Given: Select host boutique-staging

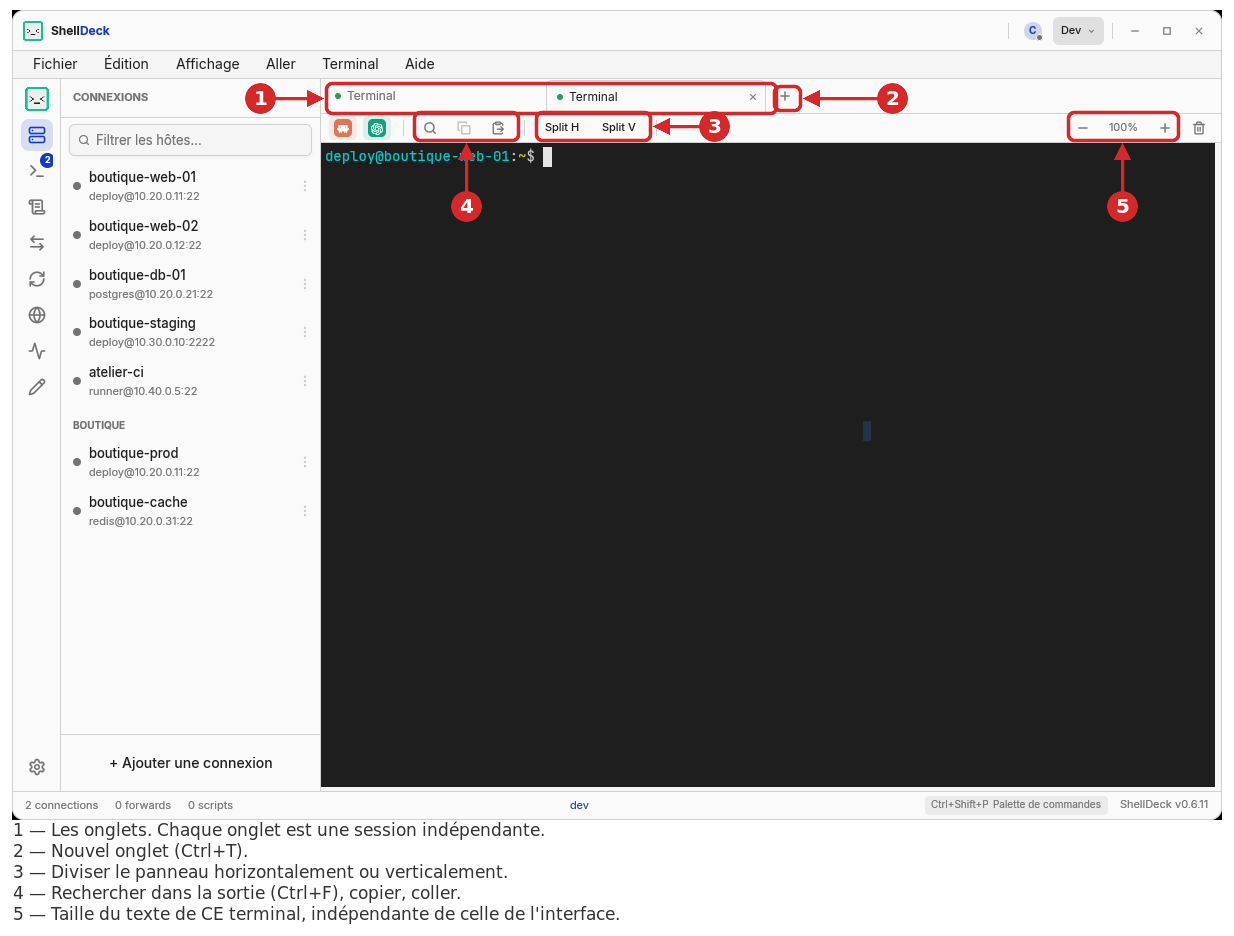Looking at the screenshot, I should click(190, 332).
